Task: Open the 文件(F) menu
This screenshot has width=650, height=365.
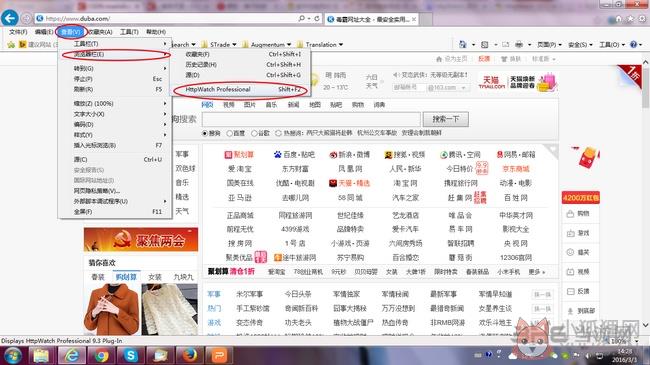Action: [x=18, y=32]
